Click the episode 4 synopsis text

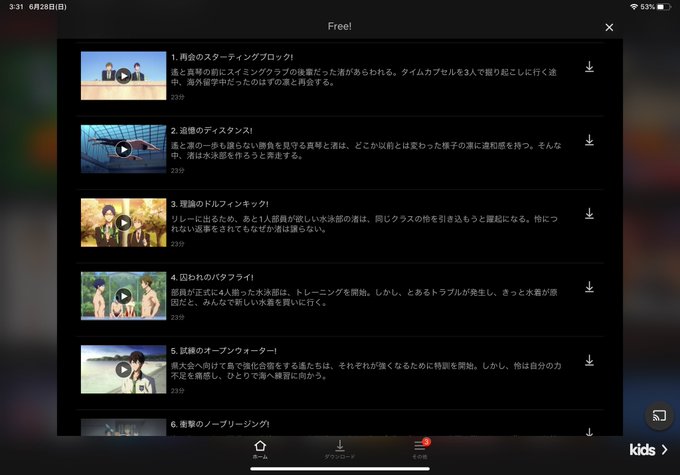(x=364, y=297)
